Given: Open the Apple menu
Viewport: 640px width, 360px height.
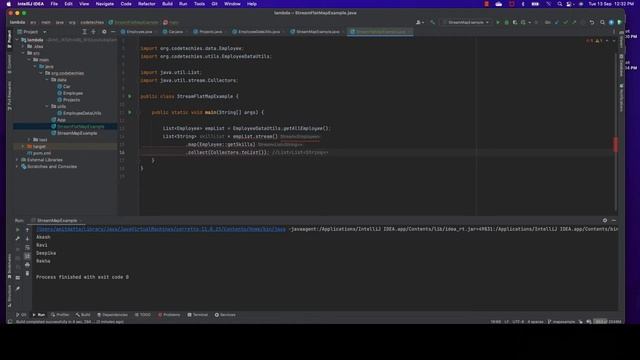Looking at the screenshot, I should click(9, 4).
